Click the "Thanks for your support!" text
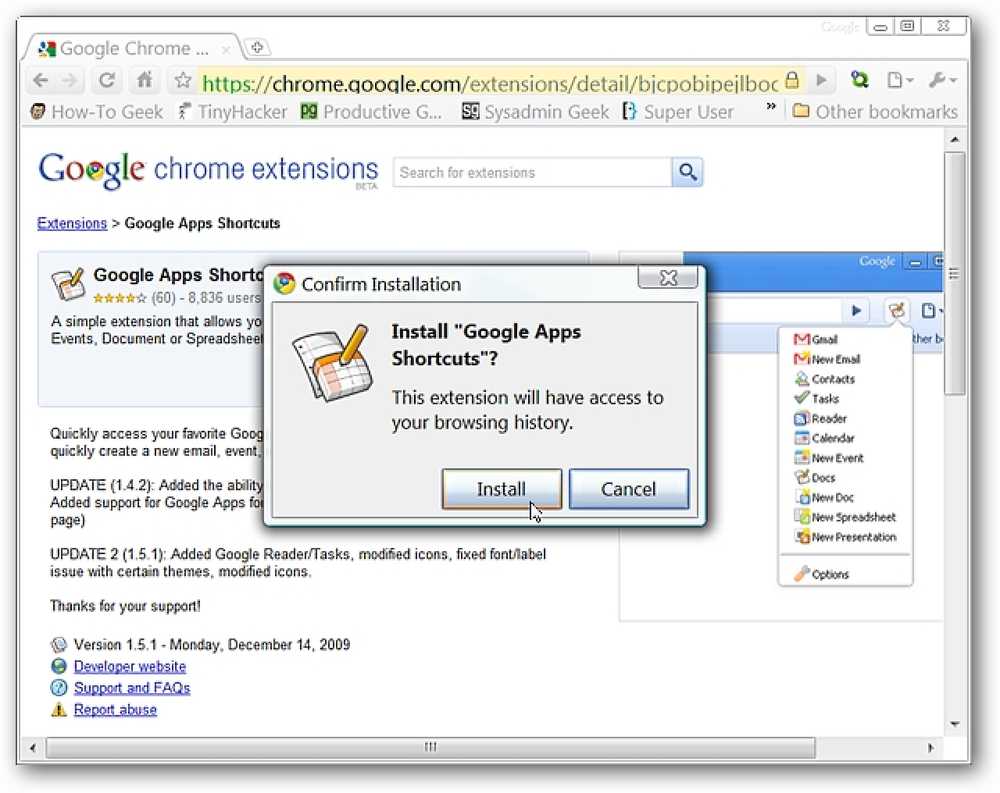 tap(125, 606)
